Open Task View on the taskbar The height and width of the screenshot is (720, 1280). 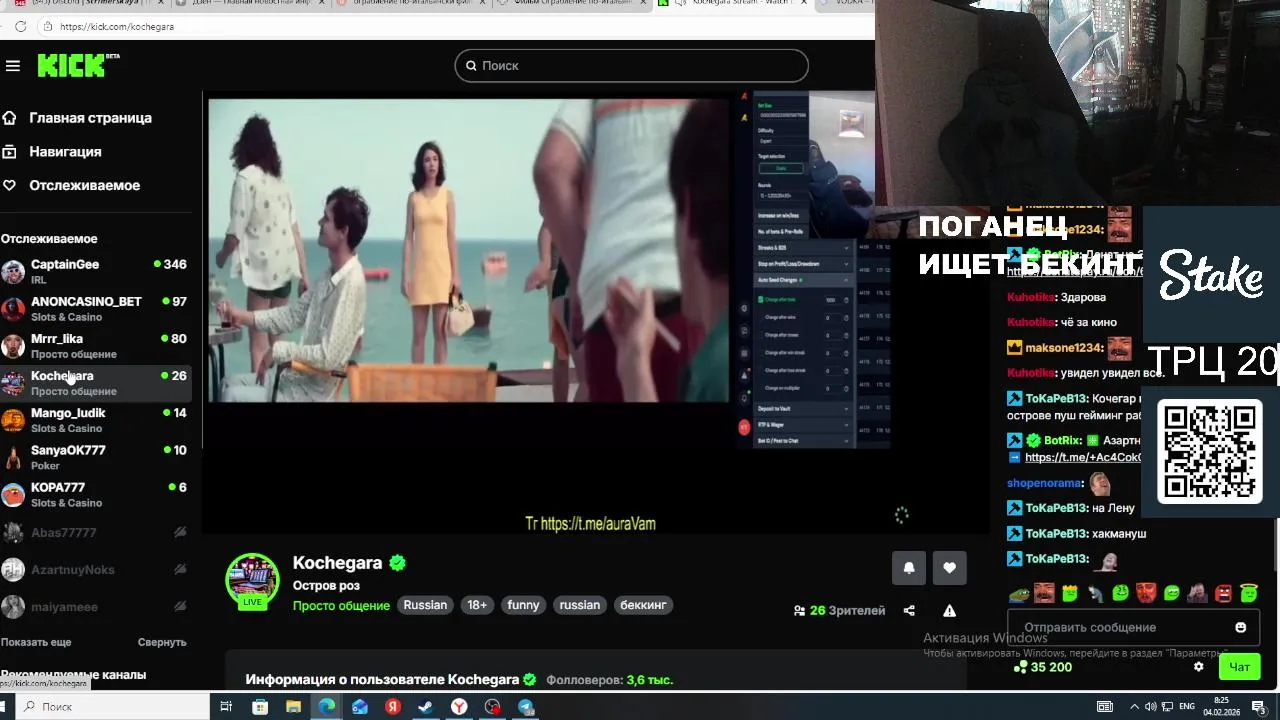coord(226,707)
